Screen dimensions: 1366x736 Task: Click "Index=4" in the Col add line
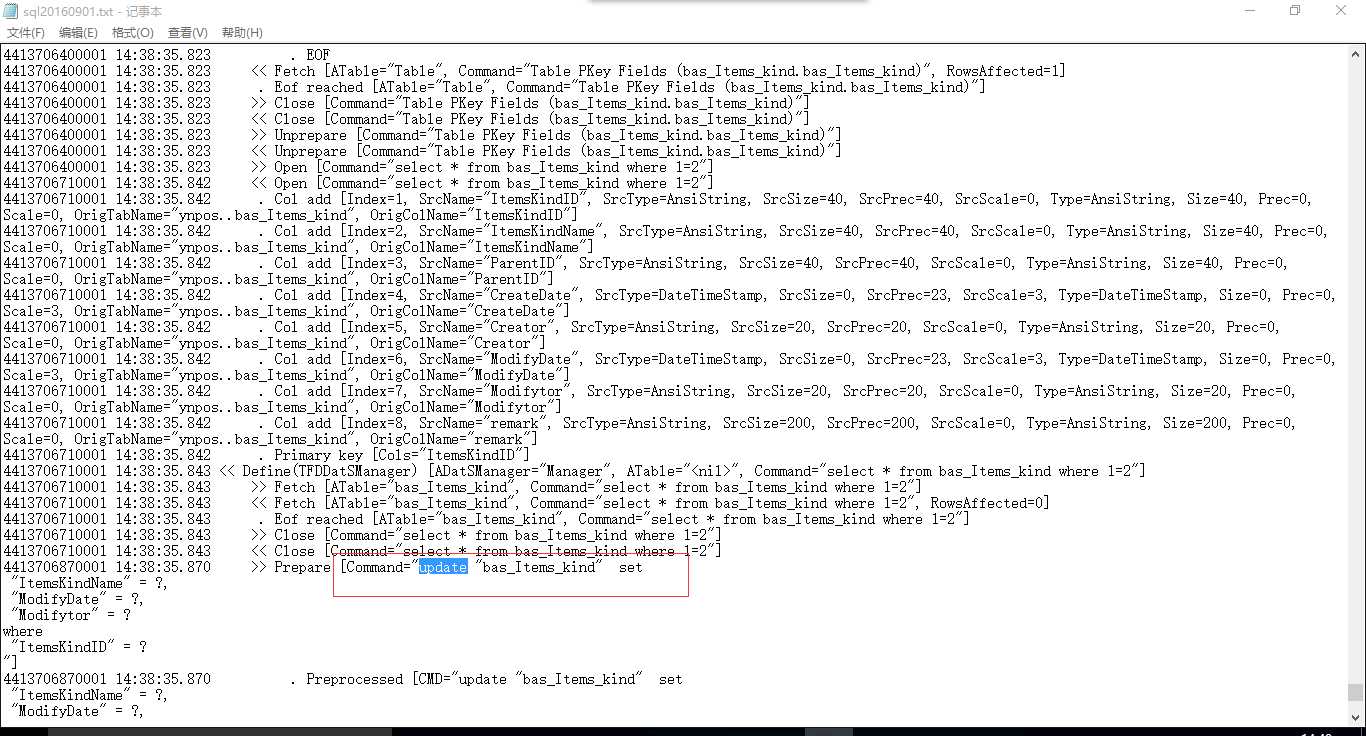click(x=378, y=295)
